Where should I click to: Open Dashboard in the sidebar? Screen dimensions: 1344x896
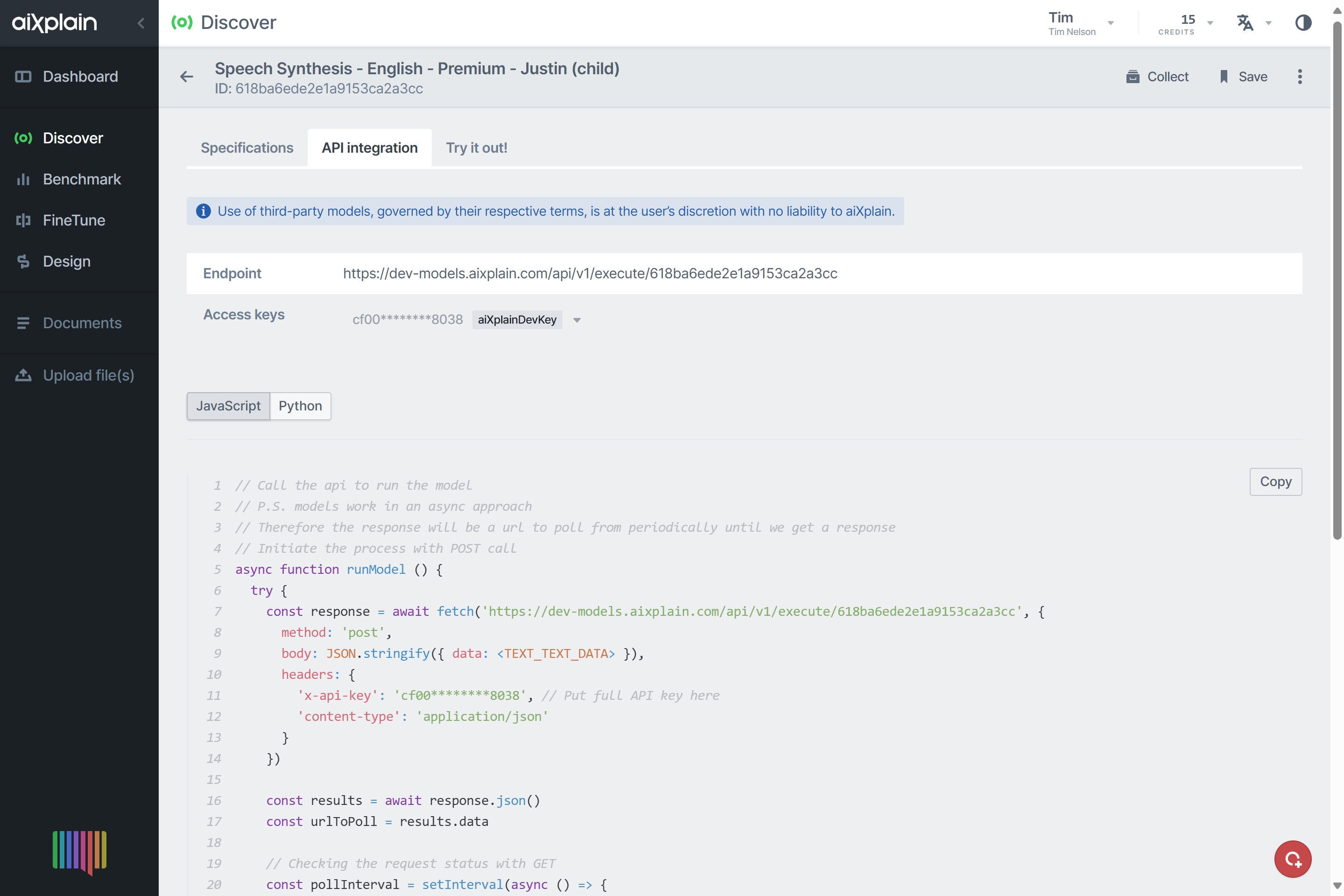[80, 77]
